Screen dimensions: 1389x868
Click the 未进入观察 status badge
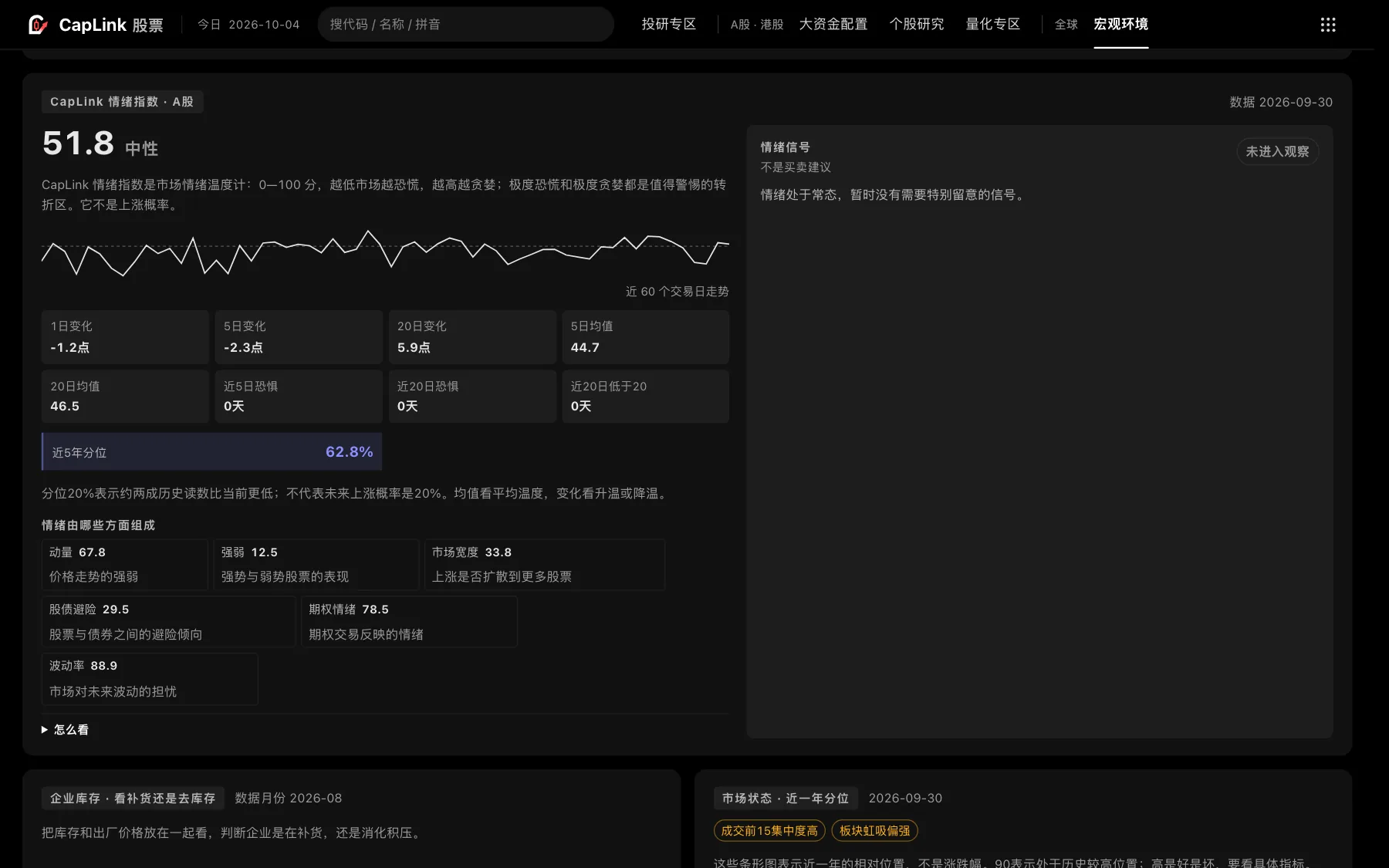click(x=1277, y=151)
